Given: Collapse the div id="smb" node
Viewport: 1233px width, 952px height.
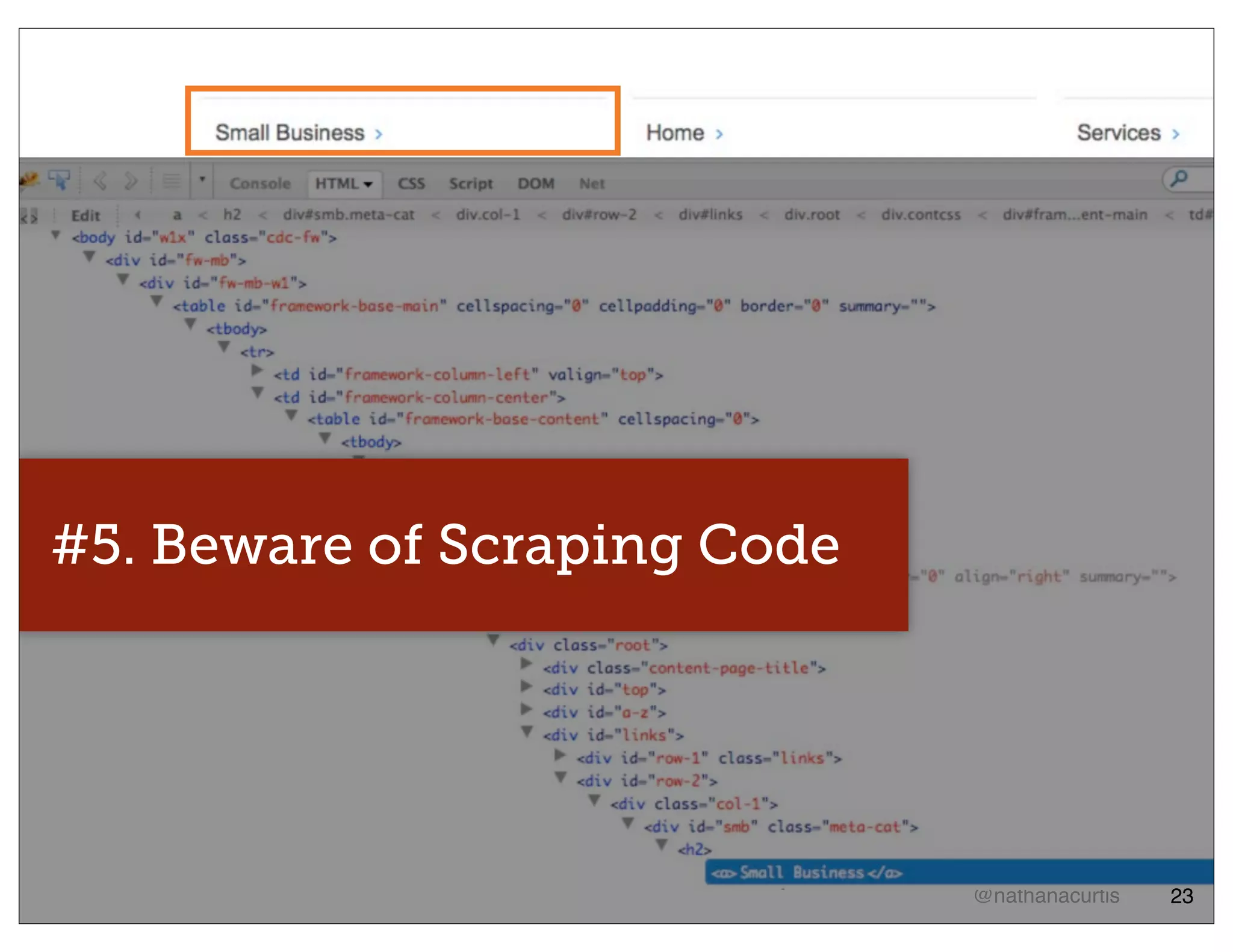Looking at the screenshot, I should [x=628, y=823].
